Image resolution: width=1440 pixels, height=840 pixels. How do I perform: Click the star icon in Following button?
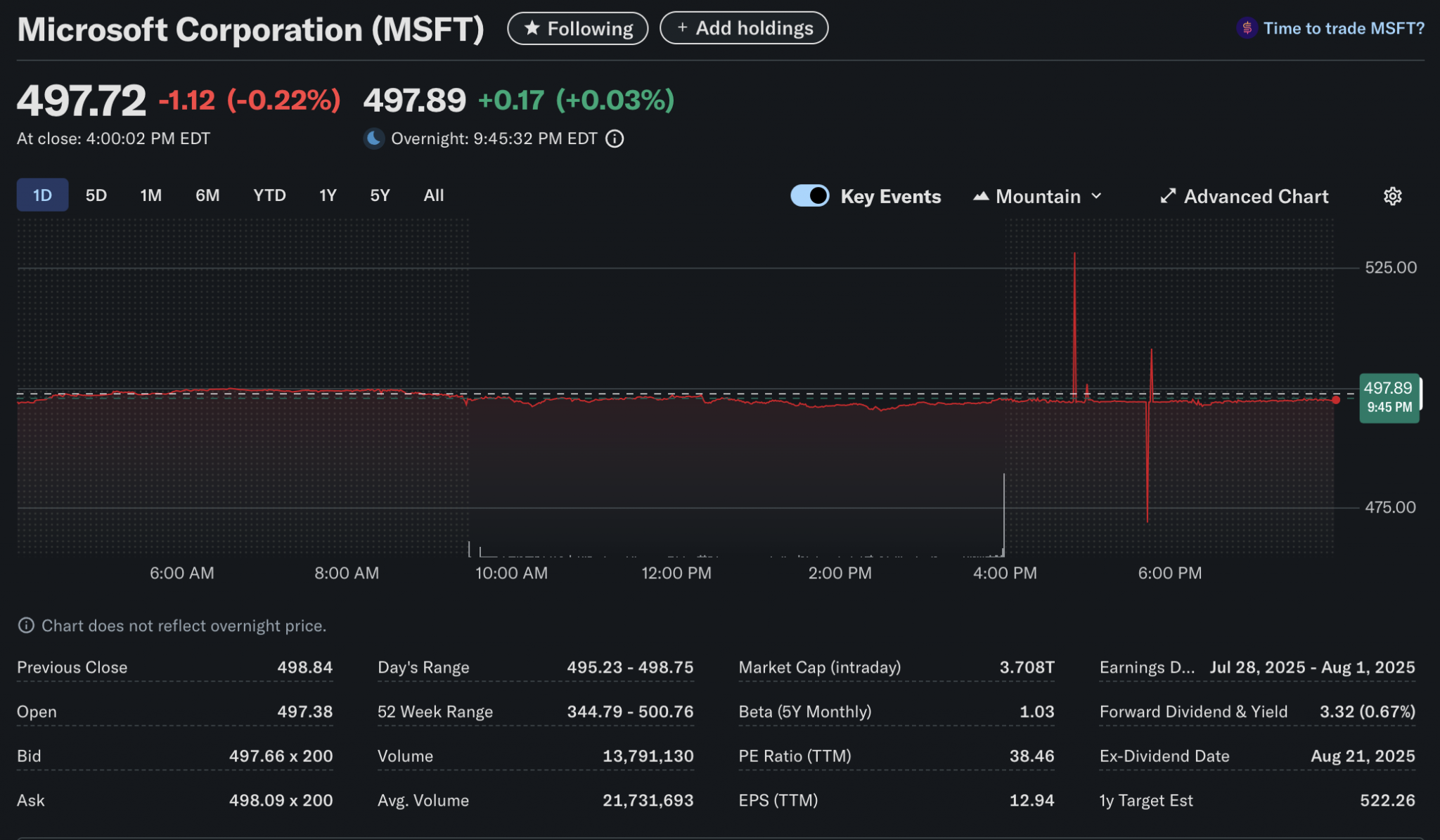(x=532, y=28)
